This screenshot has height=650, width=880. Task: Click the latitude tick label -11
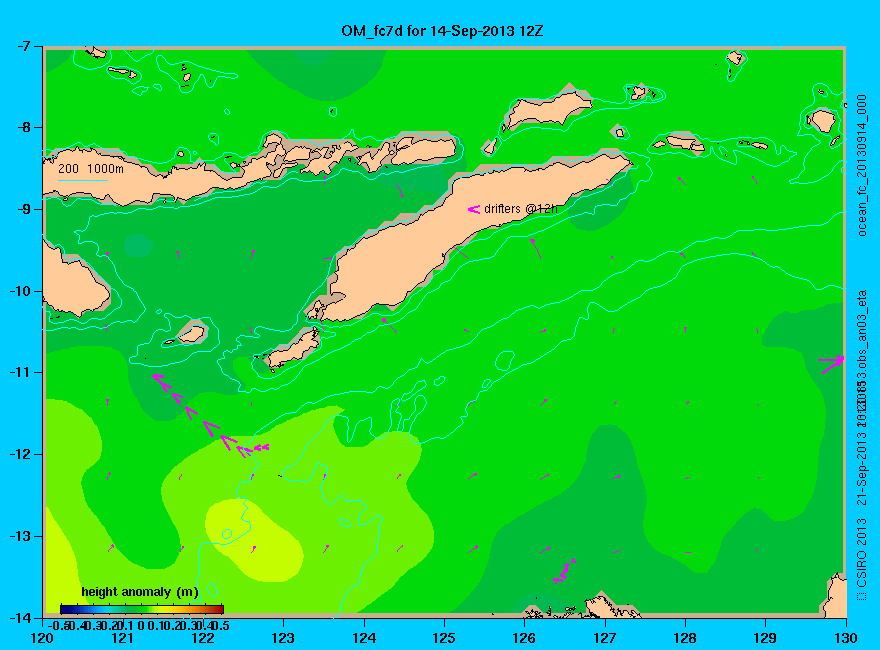22,372
